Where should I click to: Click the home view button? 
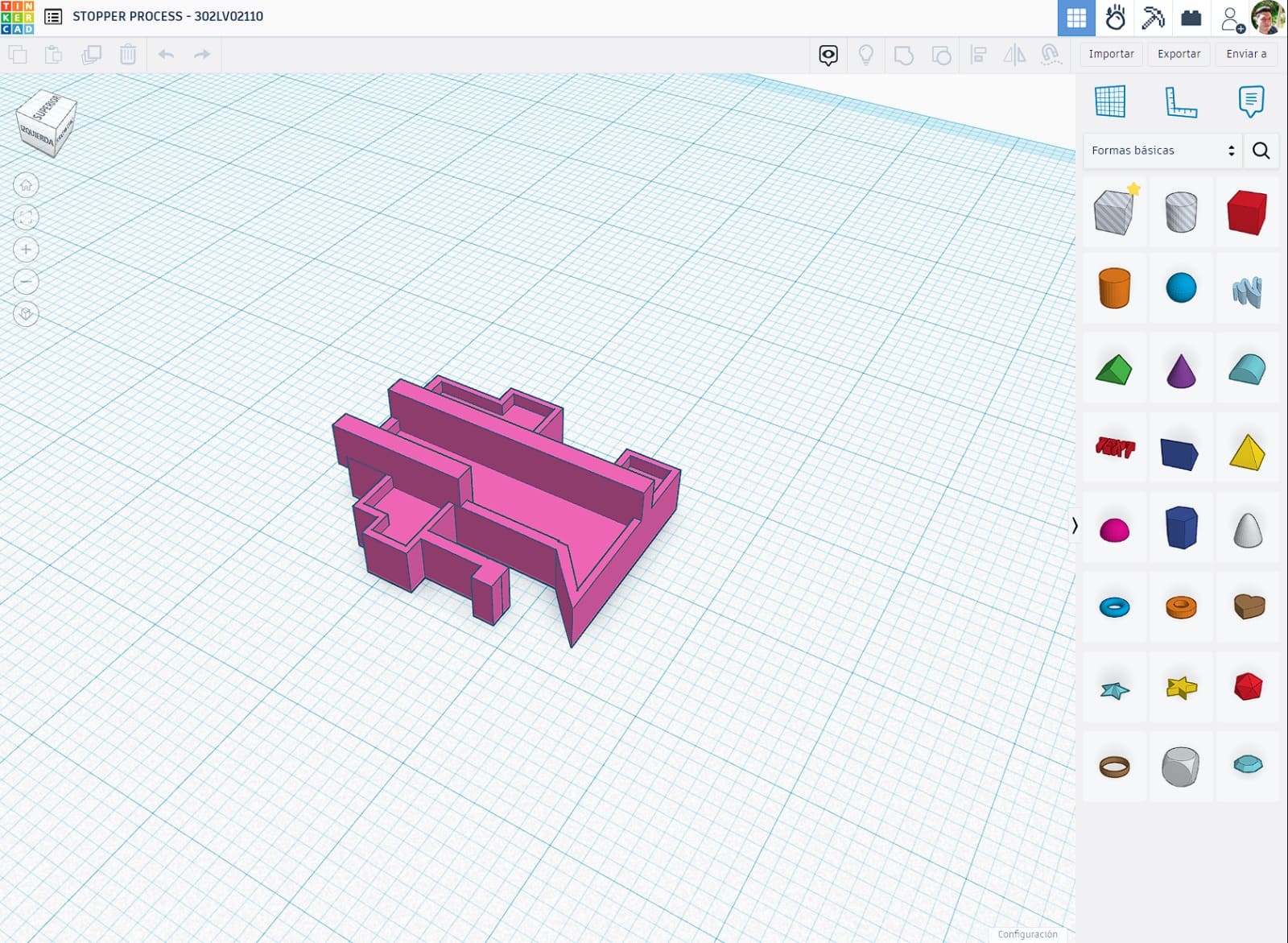pos(26,185)
